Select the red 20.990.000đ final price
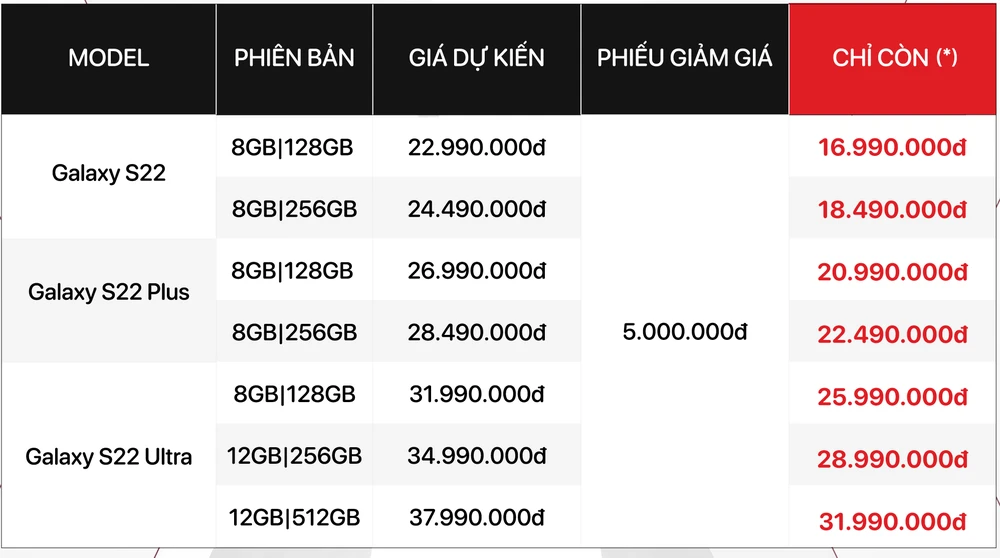 893,272
